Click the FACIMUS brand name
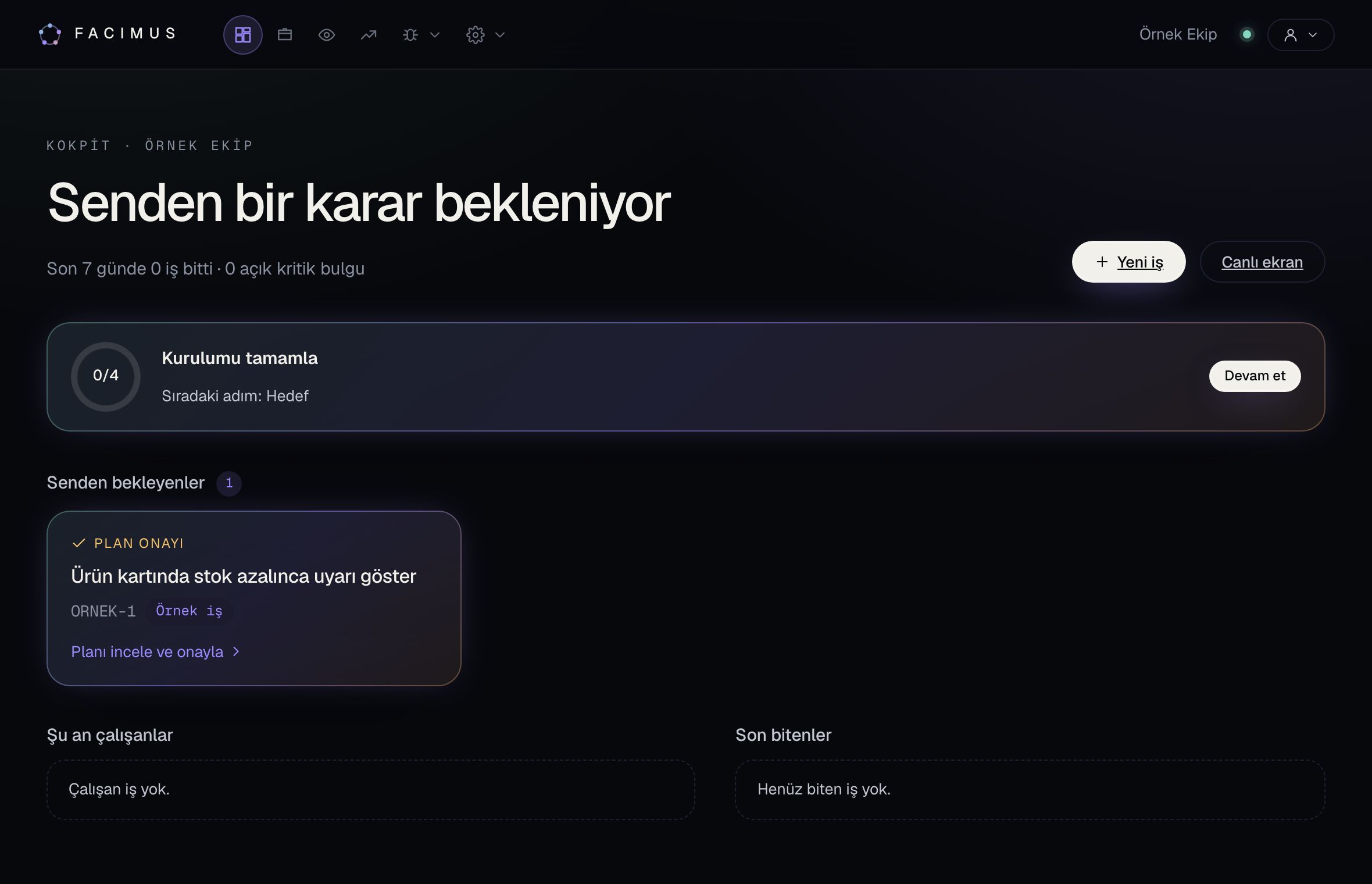This screenshot has height=884, width=1372. tap(126, 34)
